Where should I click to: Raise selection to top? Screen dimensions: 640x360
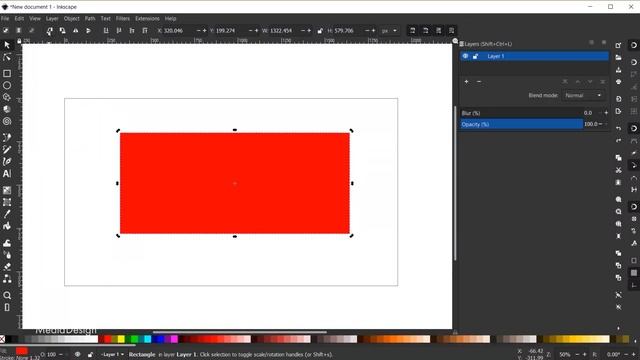(x=145, y=31)
